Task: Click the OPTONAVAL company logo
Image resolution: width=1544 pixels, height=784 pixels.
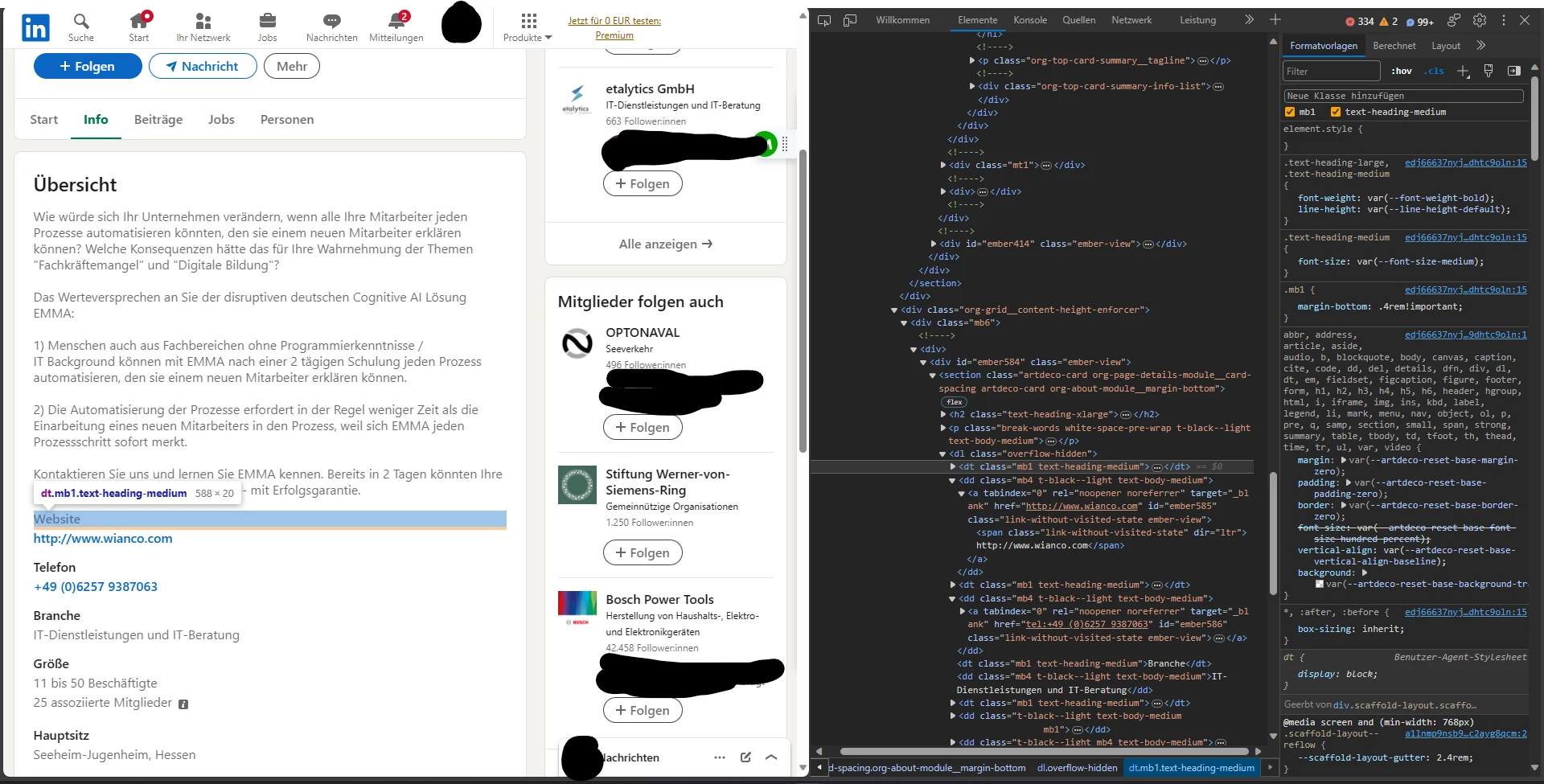Action: [577, 343]
